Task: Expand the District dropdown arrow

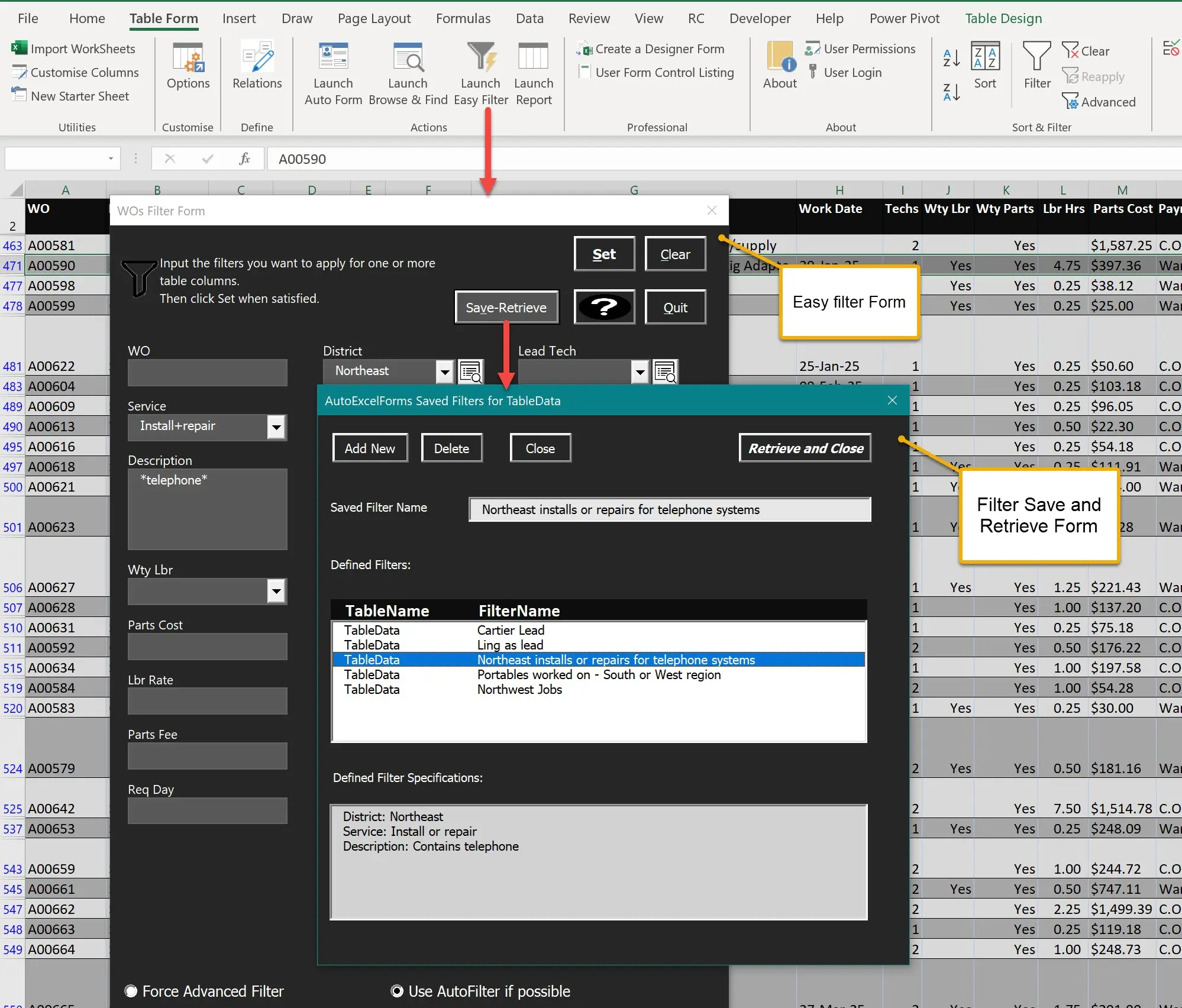Action: point(445,372)
